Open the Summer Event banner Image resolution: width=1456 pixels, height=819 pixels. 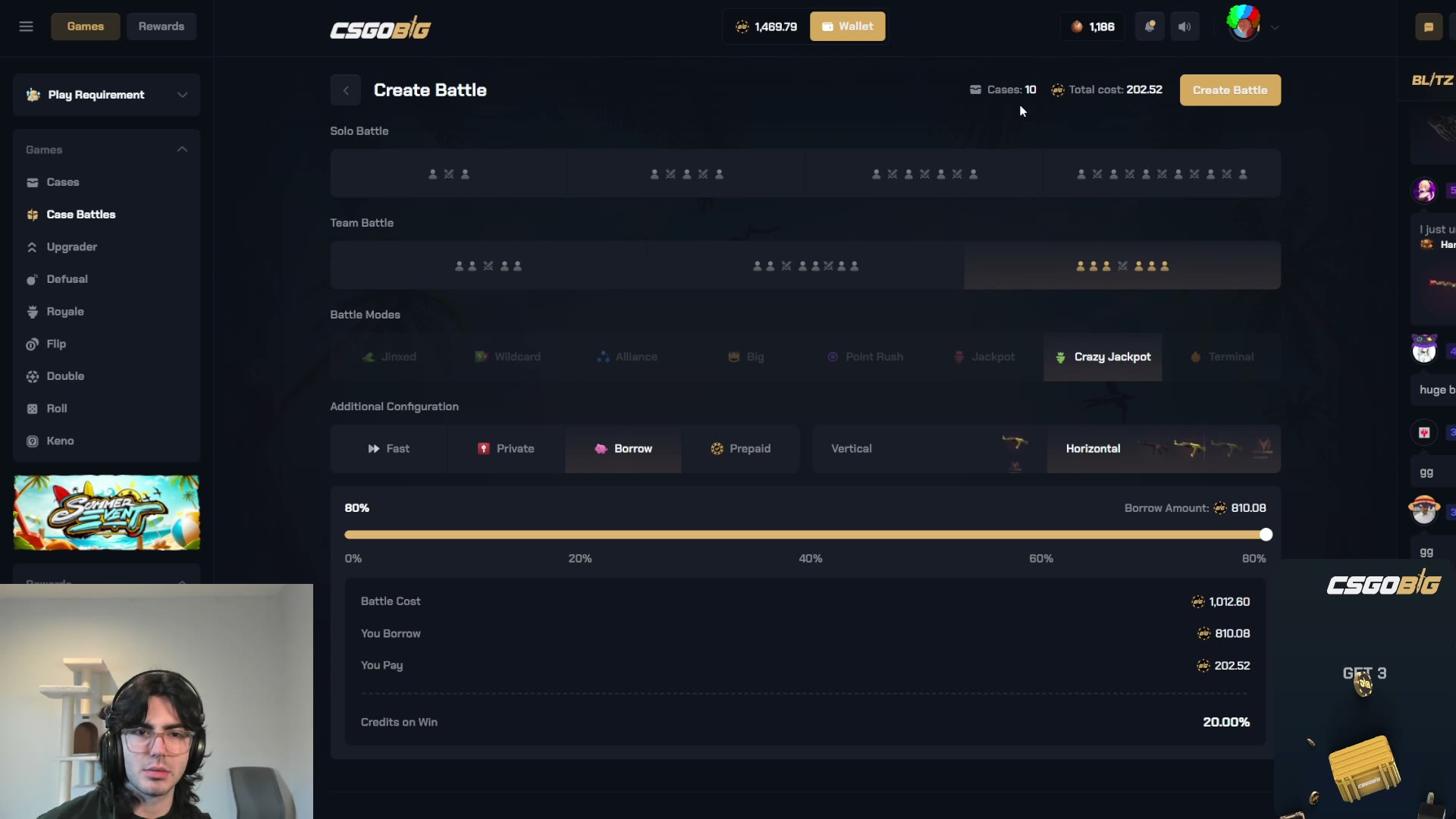(x=107, y=513)
